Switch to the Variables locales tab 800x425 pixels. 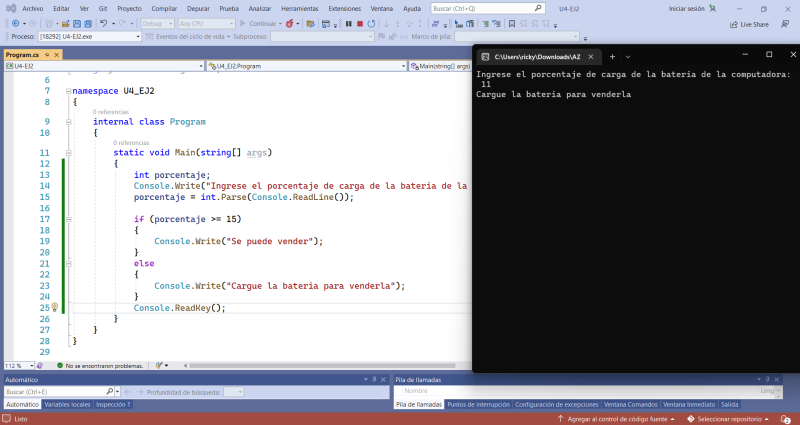coord(67,404)
